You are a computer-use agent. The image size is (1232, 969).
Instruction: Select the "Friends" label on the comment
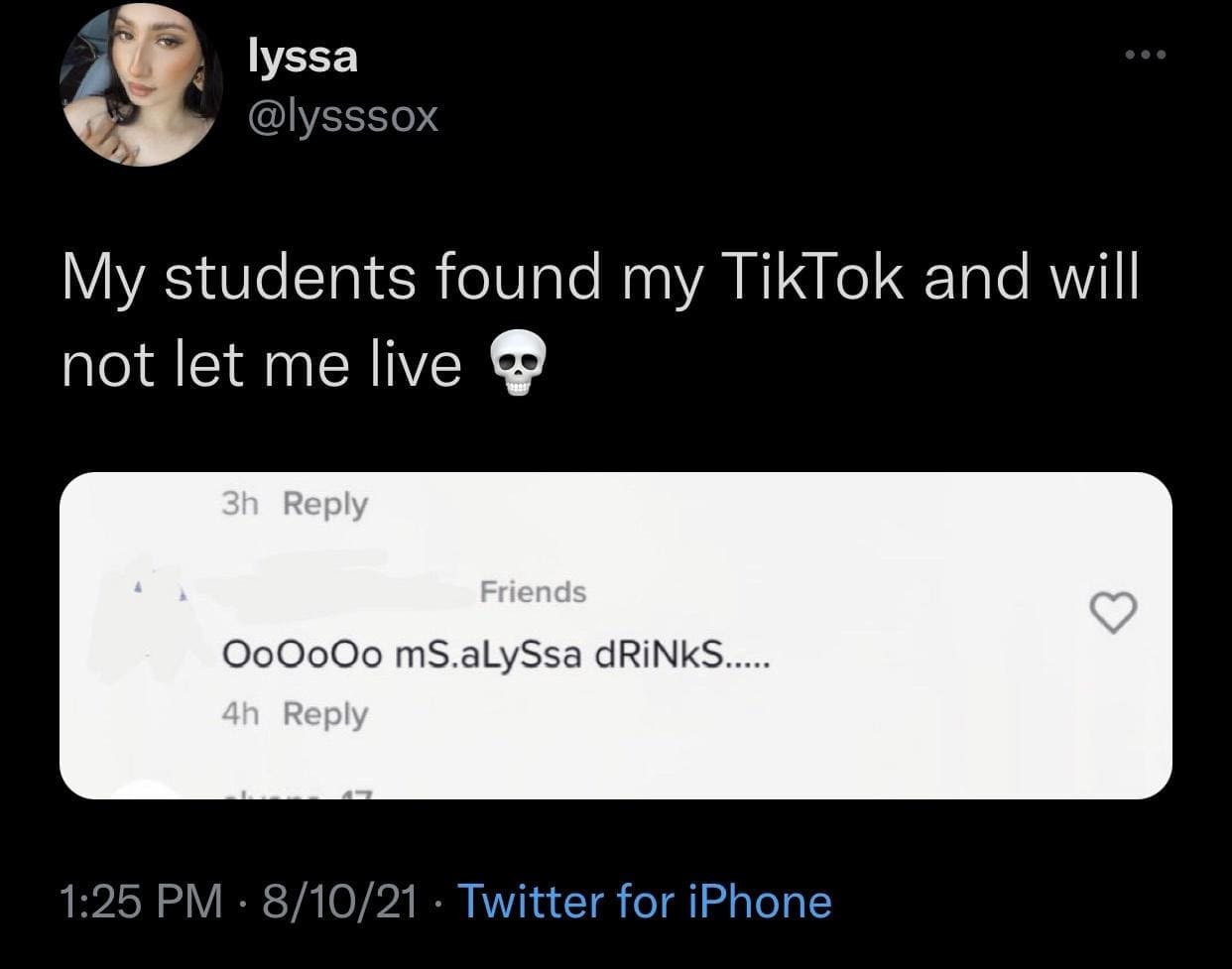click(x=533, y=592)
